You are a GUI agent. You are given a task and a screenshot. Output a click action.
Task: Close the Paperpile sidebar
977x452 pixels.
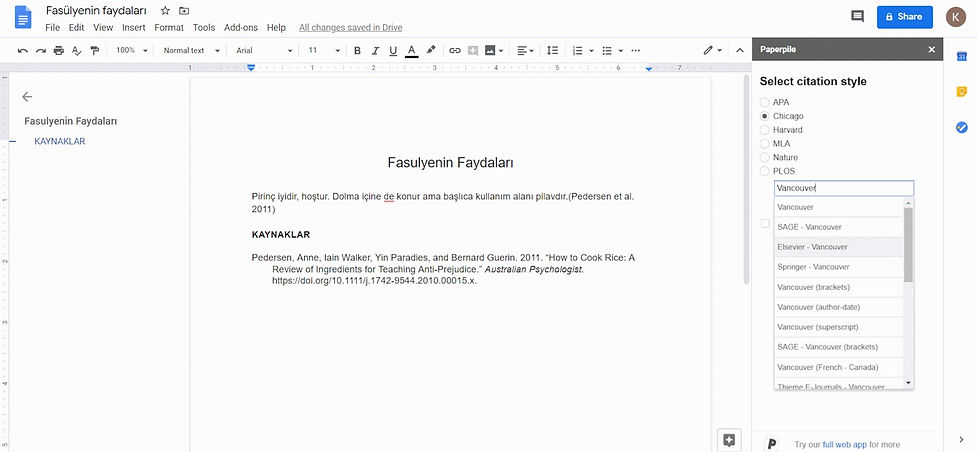click(x=932, y=50)
